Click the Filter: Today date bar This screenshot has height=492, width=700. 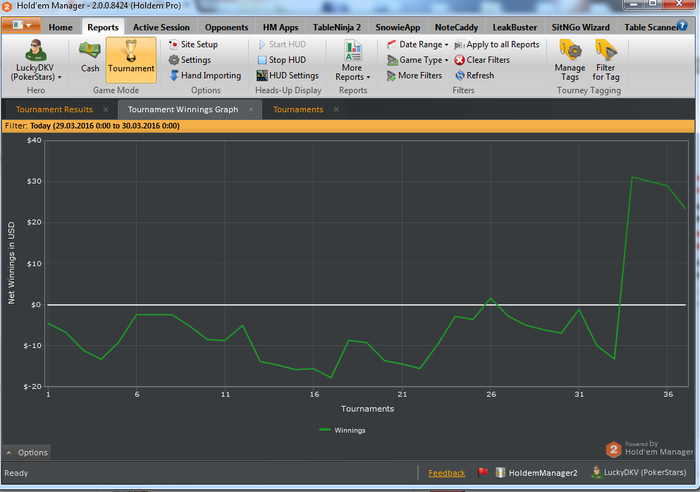coord(348,126)
